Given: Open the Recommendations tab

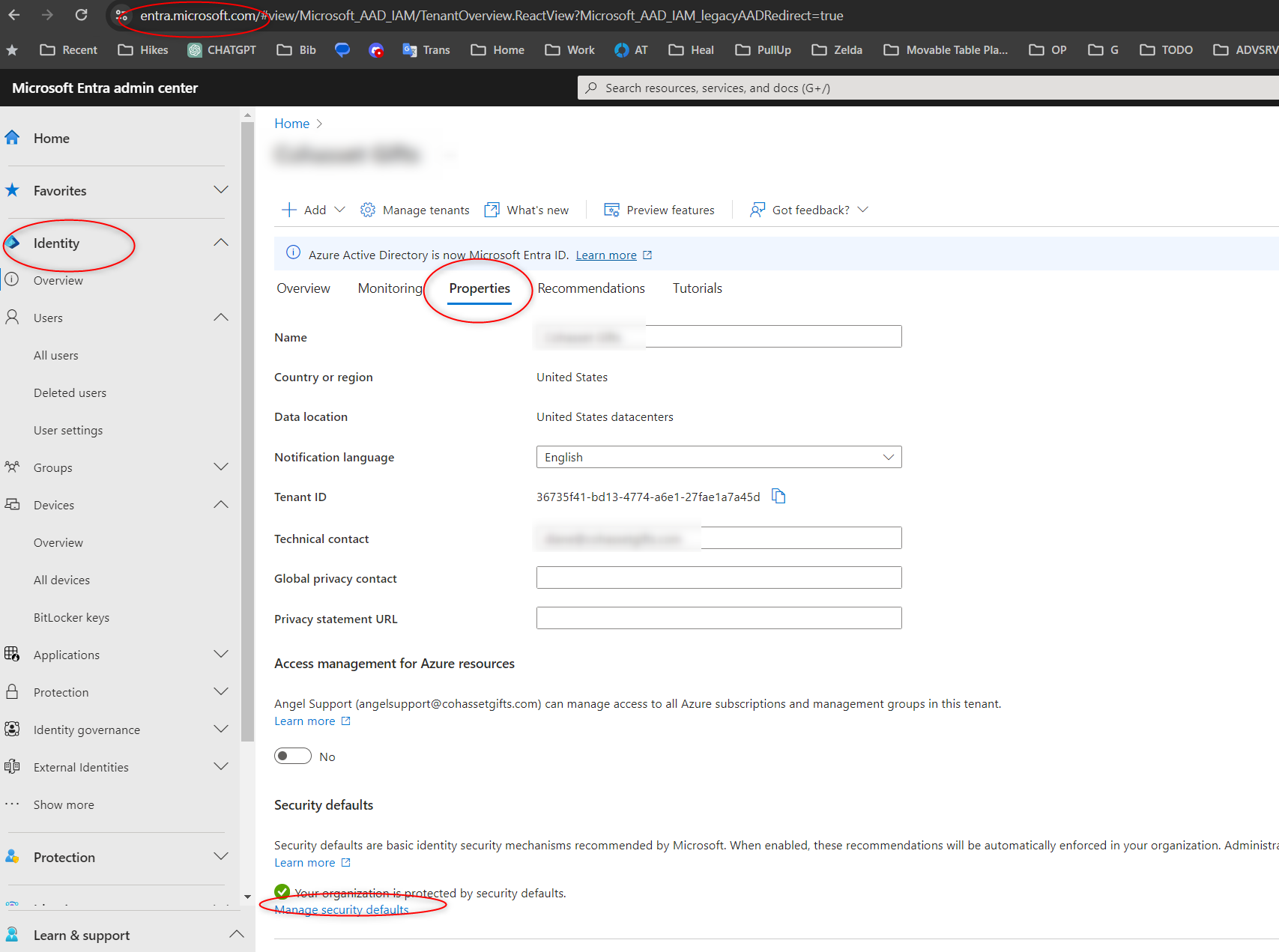Looking at the screenshot, I should click(x=590, y=288).
